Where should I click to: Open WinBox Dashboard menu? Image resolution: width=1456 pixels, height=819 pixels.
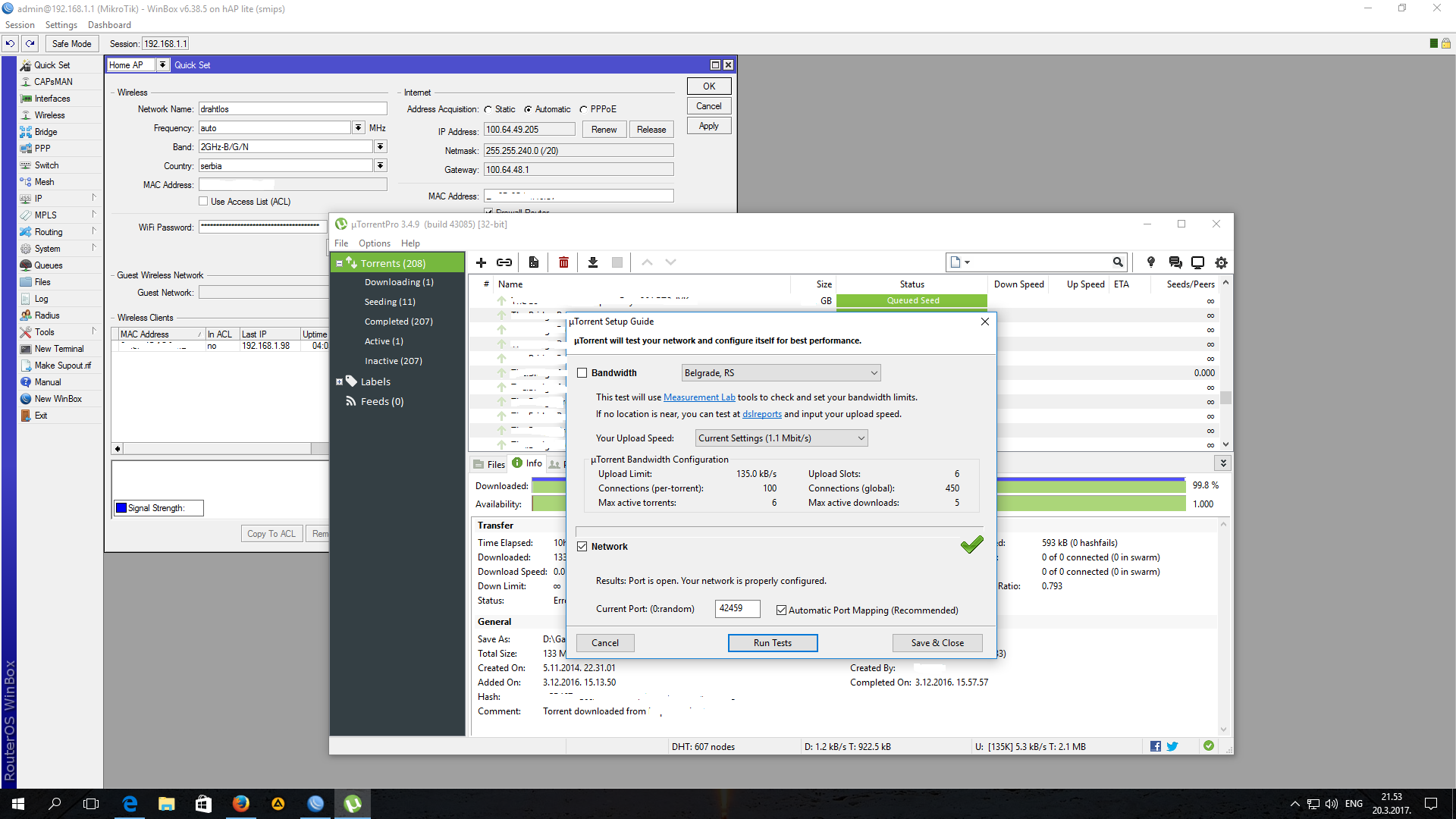tap(109, 25)
